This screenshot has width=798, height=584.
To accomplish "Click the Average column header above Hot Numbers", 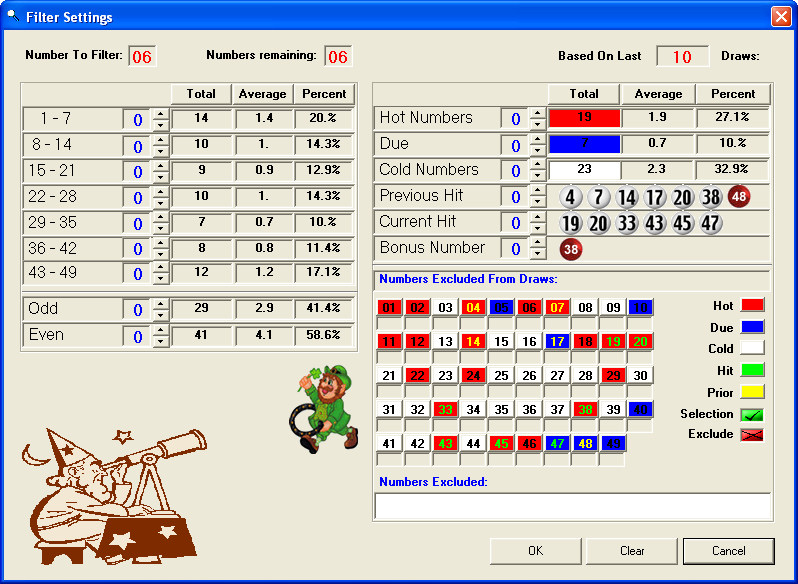I will coord(658,94).
